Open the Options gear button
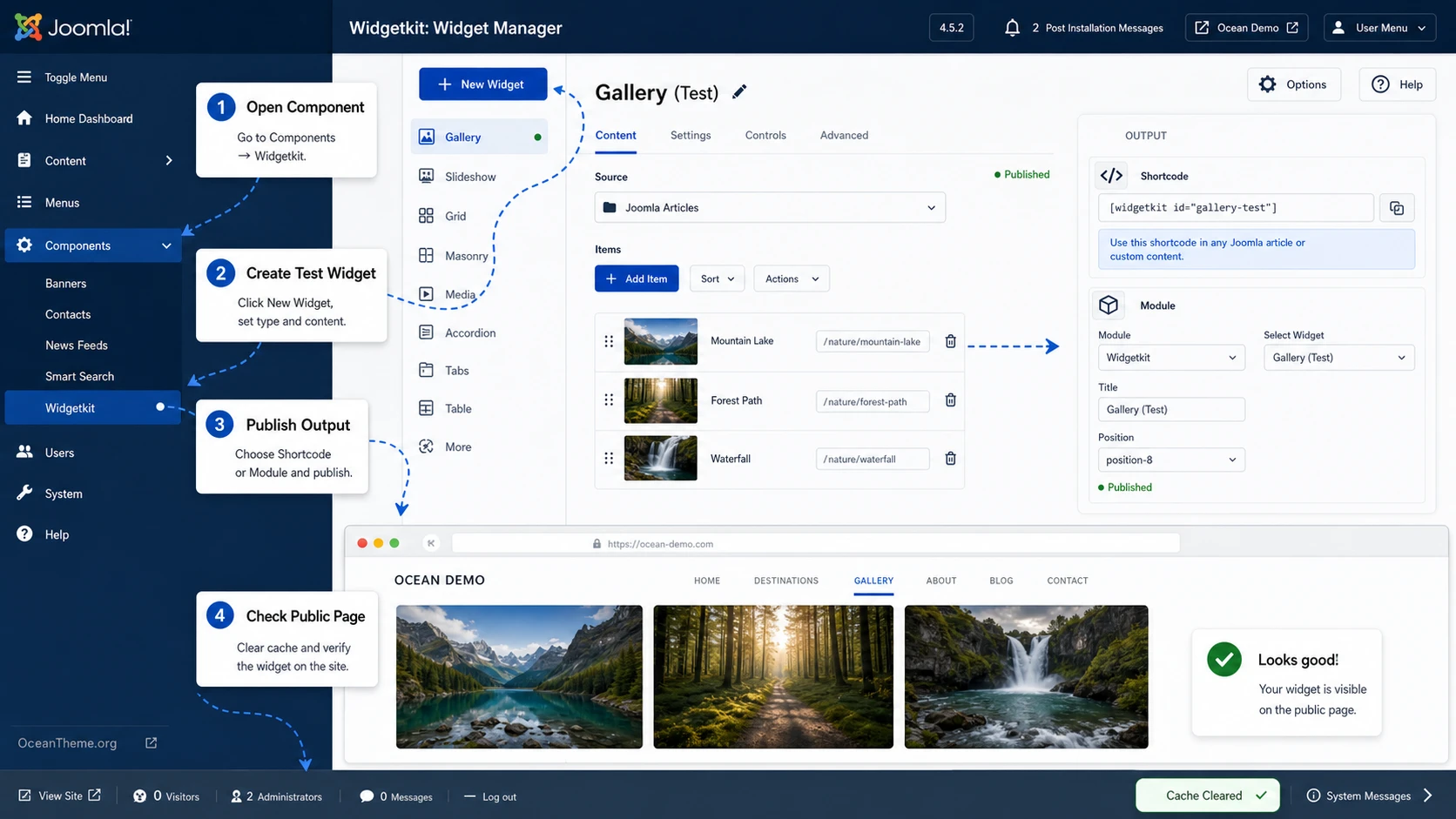 pyautogui.click(x=1293, y=84)
